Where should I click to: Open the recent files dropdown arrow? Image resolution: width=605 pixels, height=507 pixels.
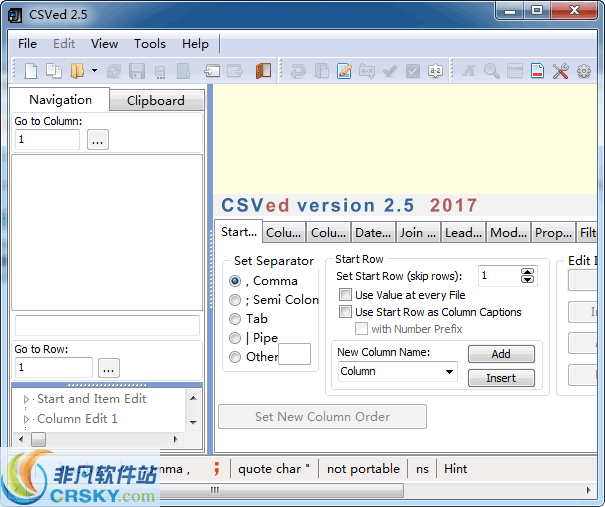pyautogui.click(x=94, y=71)
